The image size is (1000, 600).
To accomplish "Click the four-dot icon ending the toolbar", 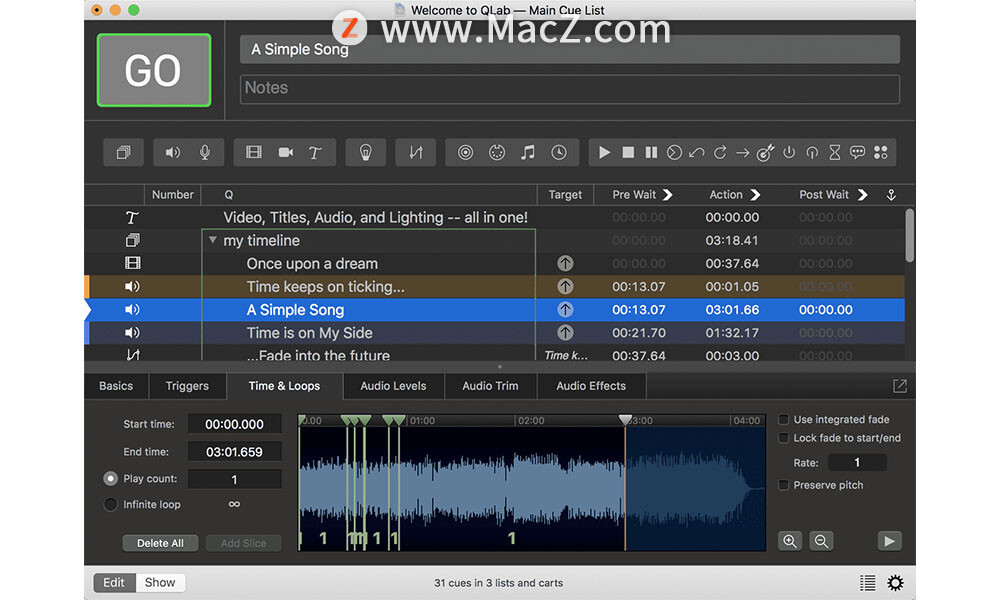I will pyautogui.click(x=881, y=152).
